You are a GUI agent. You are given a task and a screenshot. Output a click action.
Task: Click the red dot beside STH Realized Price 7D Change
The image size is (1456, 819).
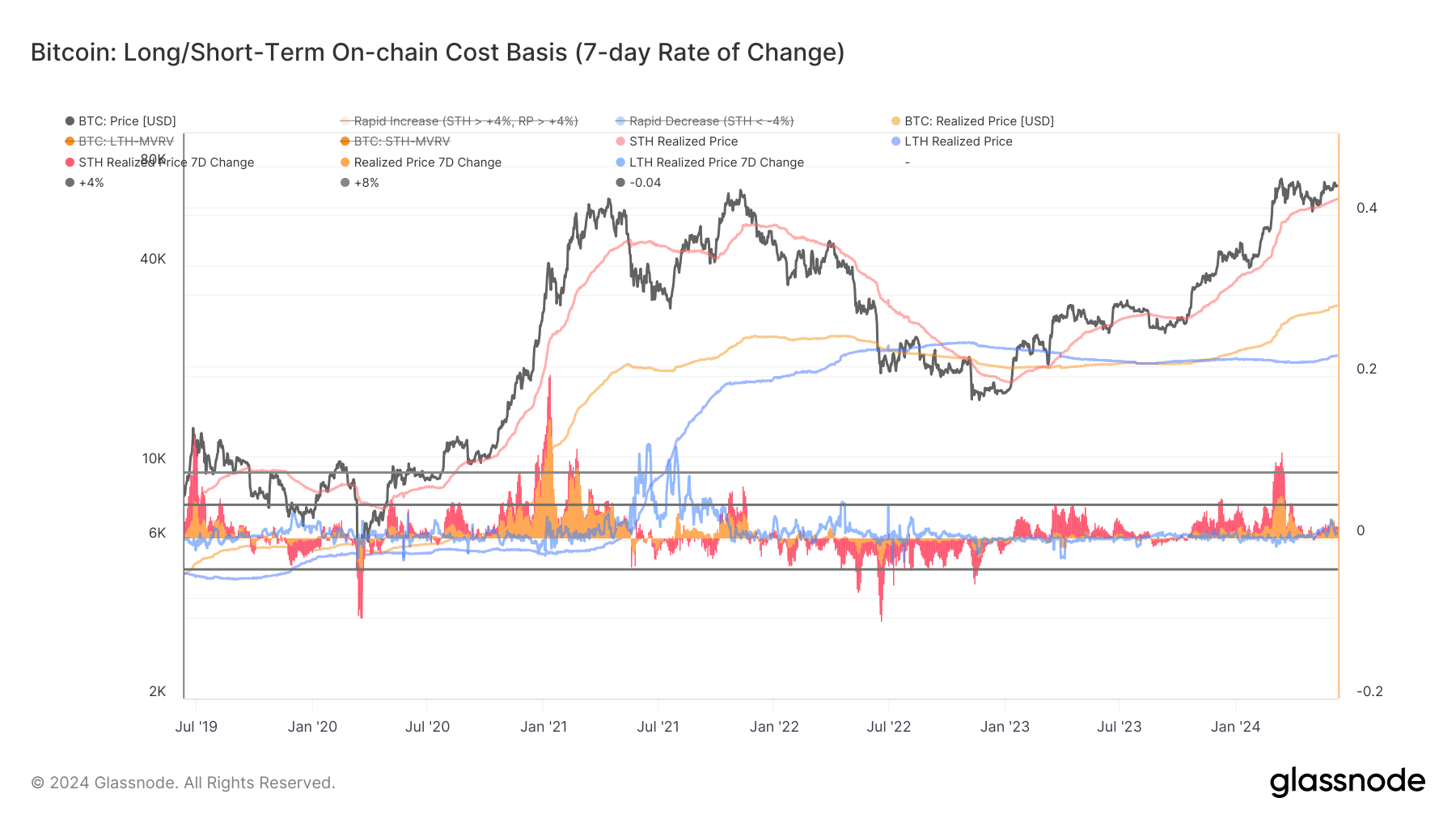pyautogui.click(x=70, y=163)
